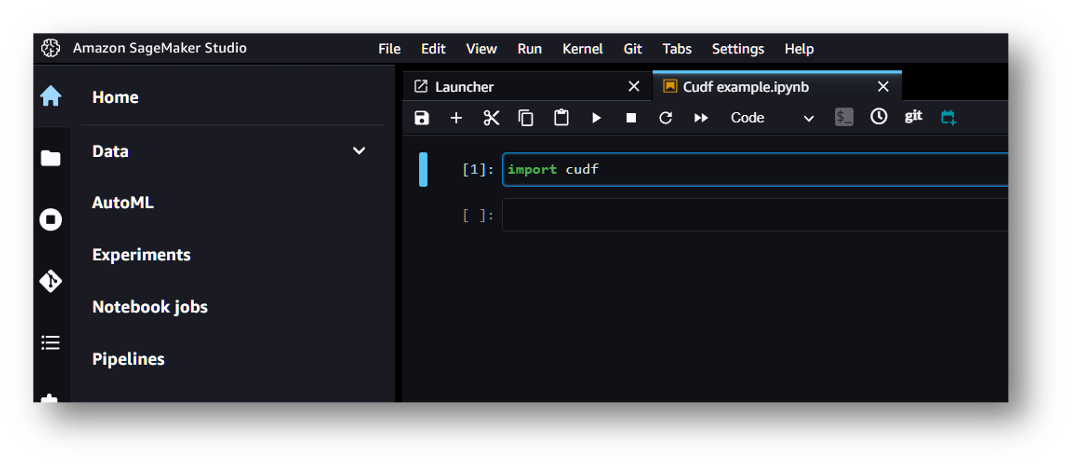Cut selected cell with scissors icon
The height and width of the screenshot is (468, 1075).
(x=492, y=118)
